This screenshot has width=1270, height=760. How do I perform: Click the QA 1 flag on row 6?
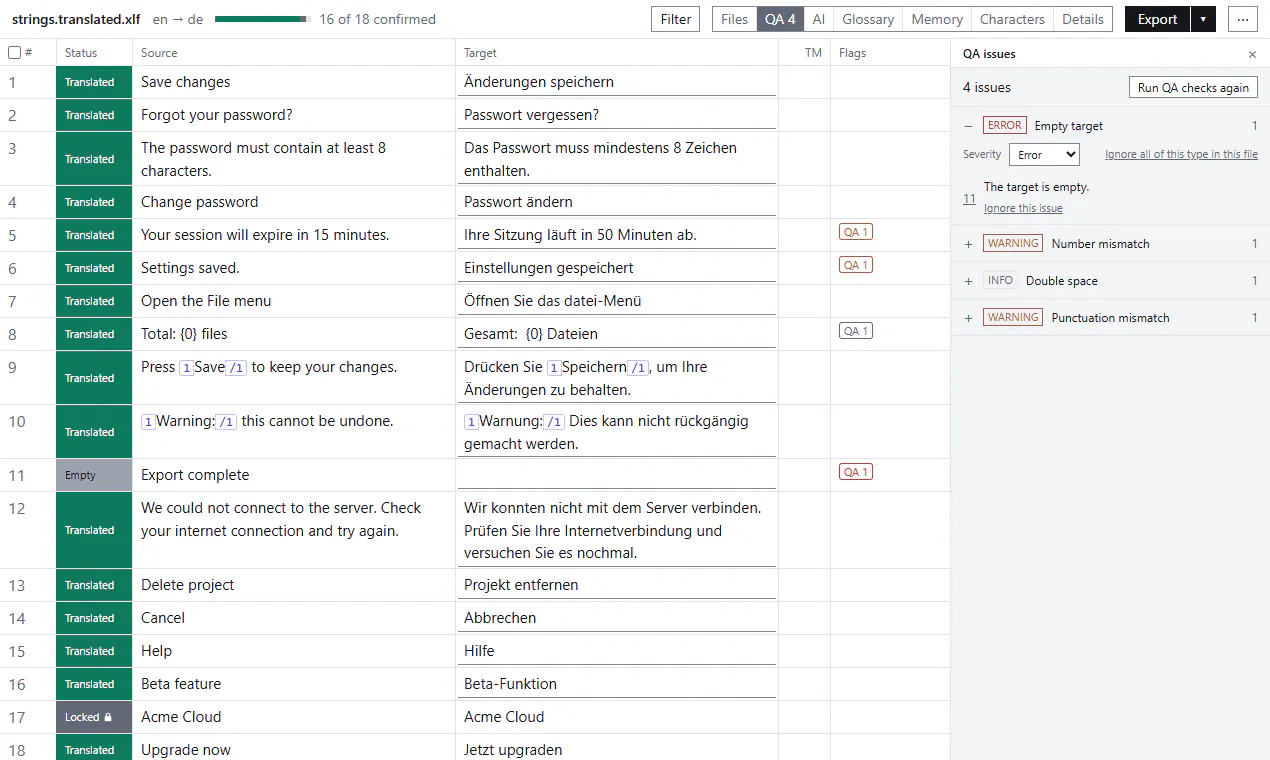856,265
